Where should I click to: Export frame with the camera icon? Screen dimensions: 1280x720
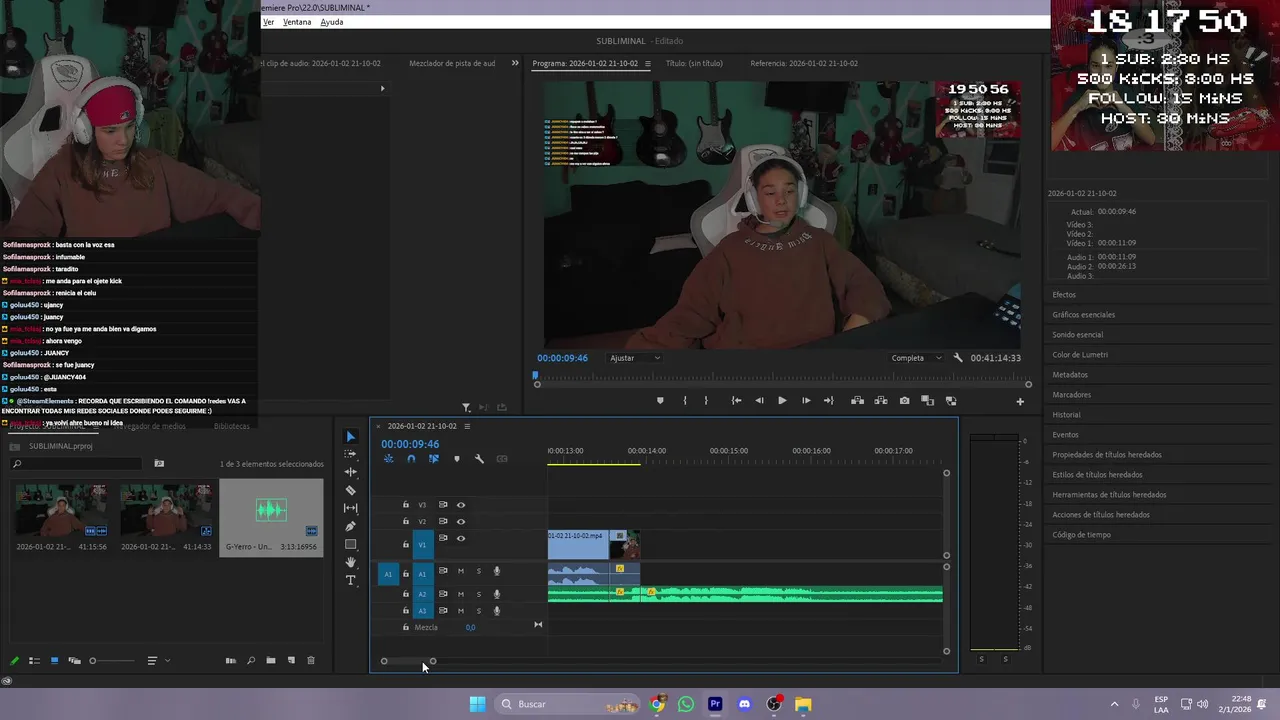[904, 401]
